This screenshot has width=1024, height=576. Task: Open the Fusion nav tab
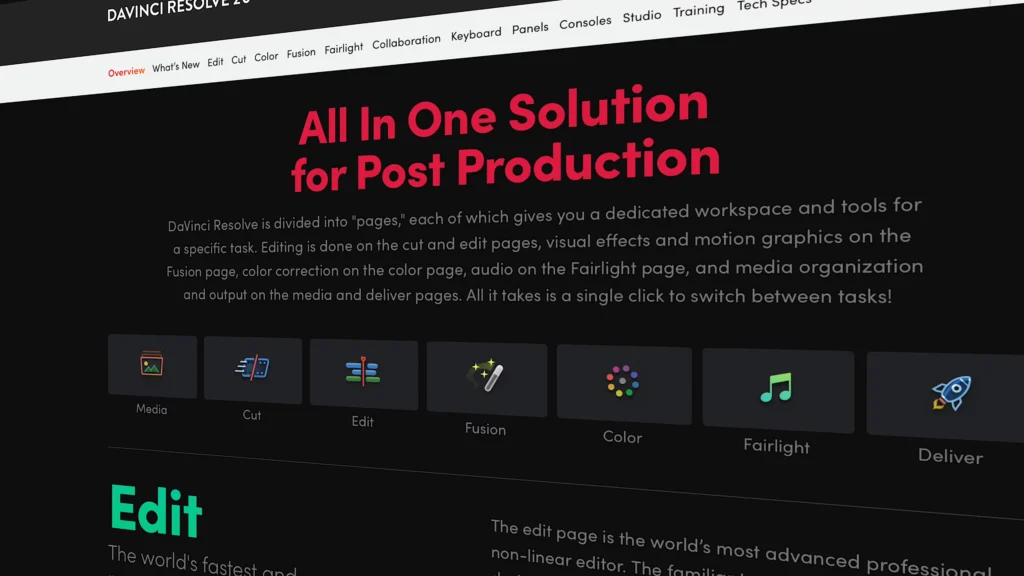301,53
